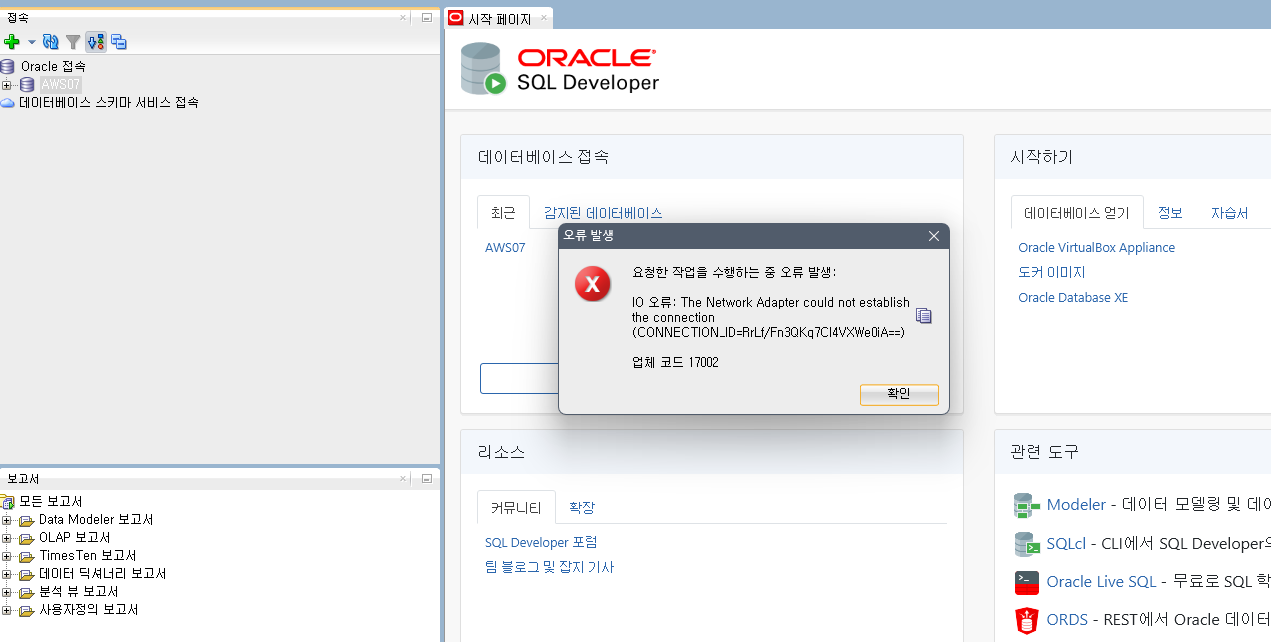Click the Oracle Live SQL terminal icon
Viewport: 1271px width, 642px height.
click(1027, 581)
